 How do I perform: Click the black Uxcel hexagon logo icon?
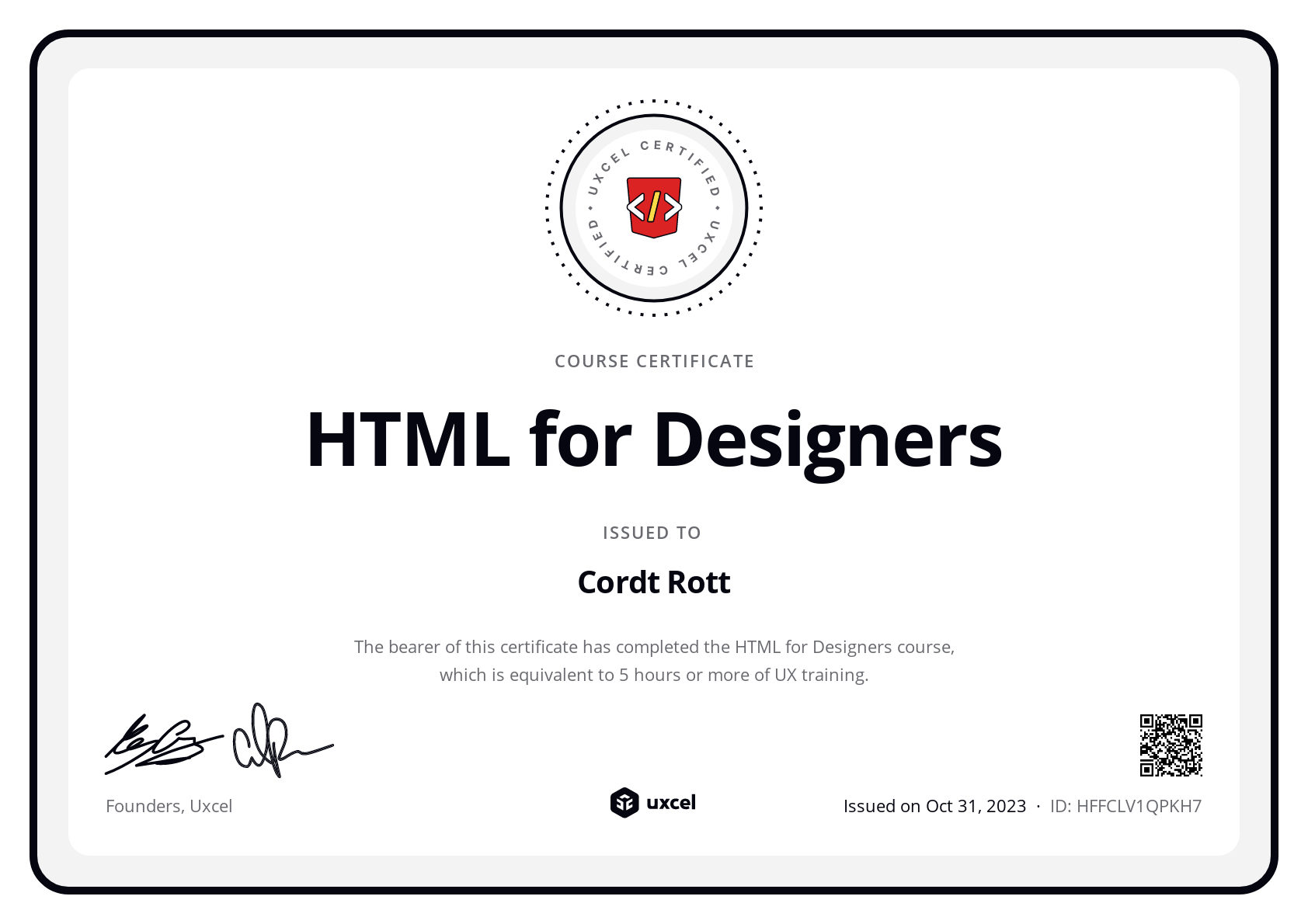coord(624,803)
